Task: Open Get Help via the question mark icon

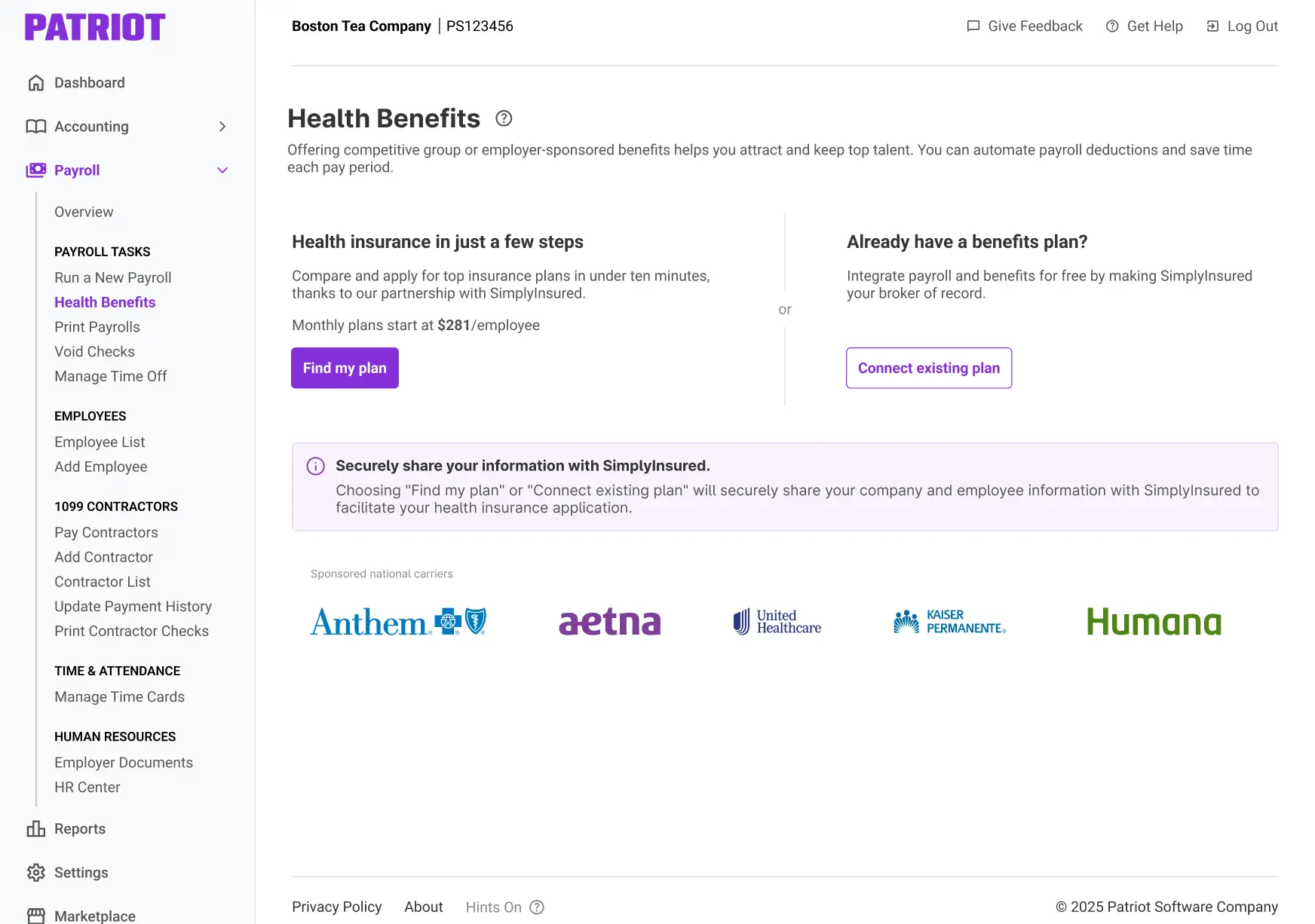Action: click(1112, 26)
